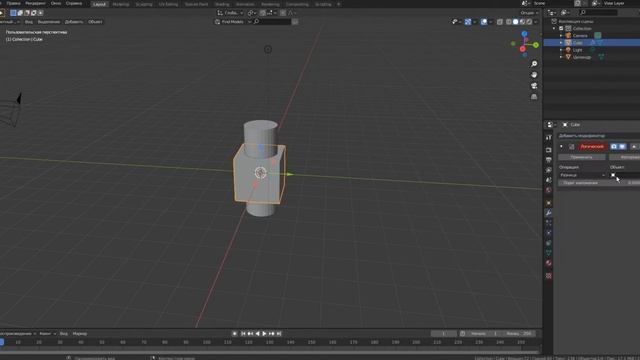Switch to the Shading workspace tab
640x360 pixels.
222,4
